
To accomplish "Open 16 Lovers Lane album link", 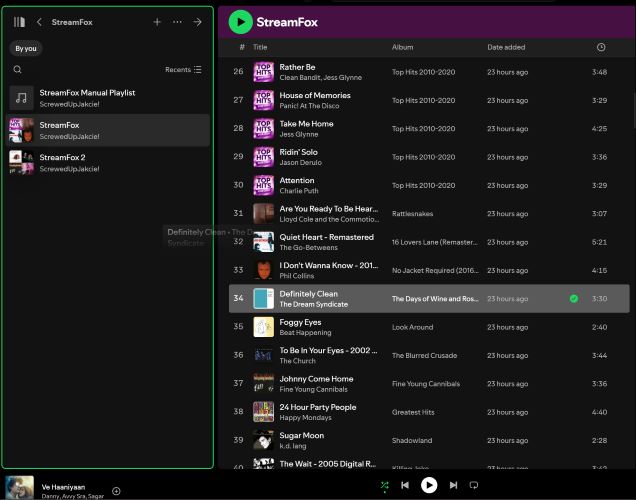I will coord(434,242).
